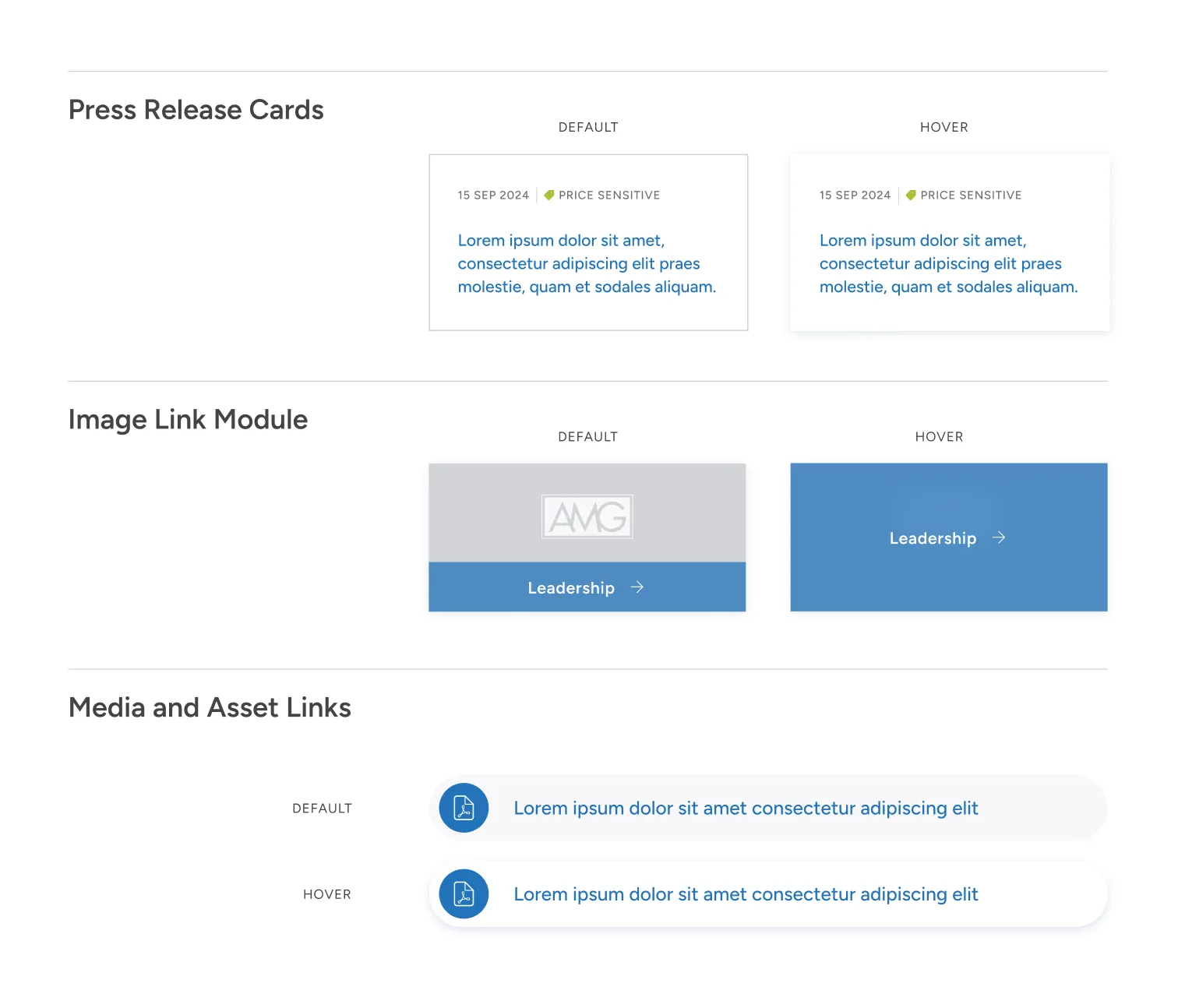This screenshot has height=1008, width=1178.
Task: Select the Price Sensitive tag icon on hover card
Action: coord(911,195)
